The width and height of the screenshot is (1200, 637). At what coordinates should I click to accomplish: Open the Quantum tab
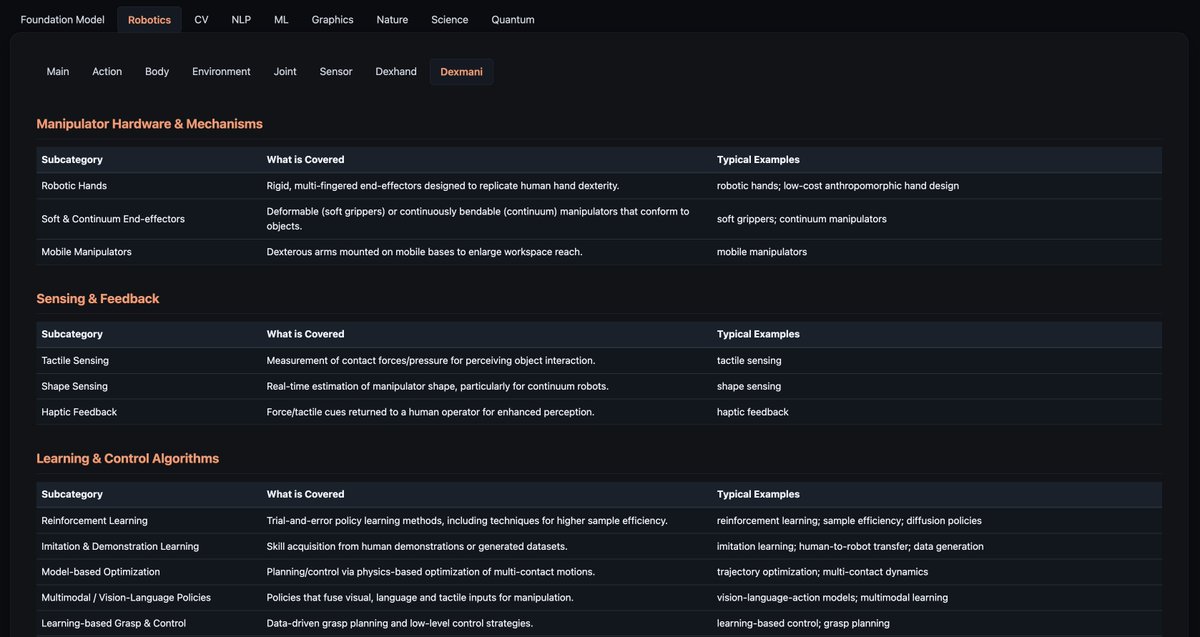(513, 19)
